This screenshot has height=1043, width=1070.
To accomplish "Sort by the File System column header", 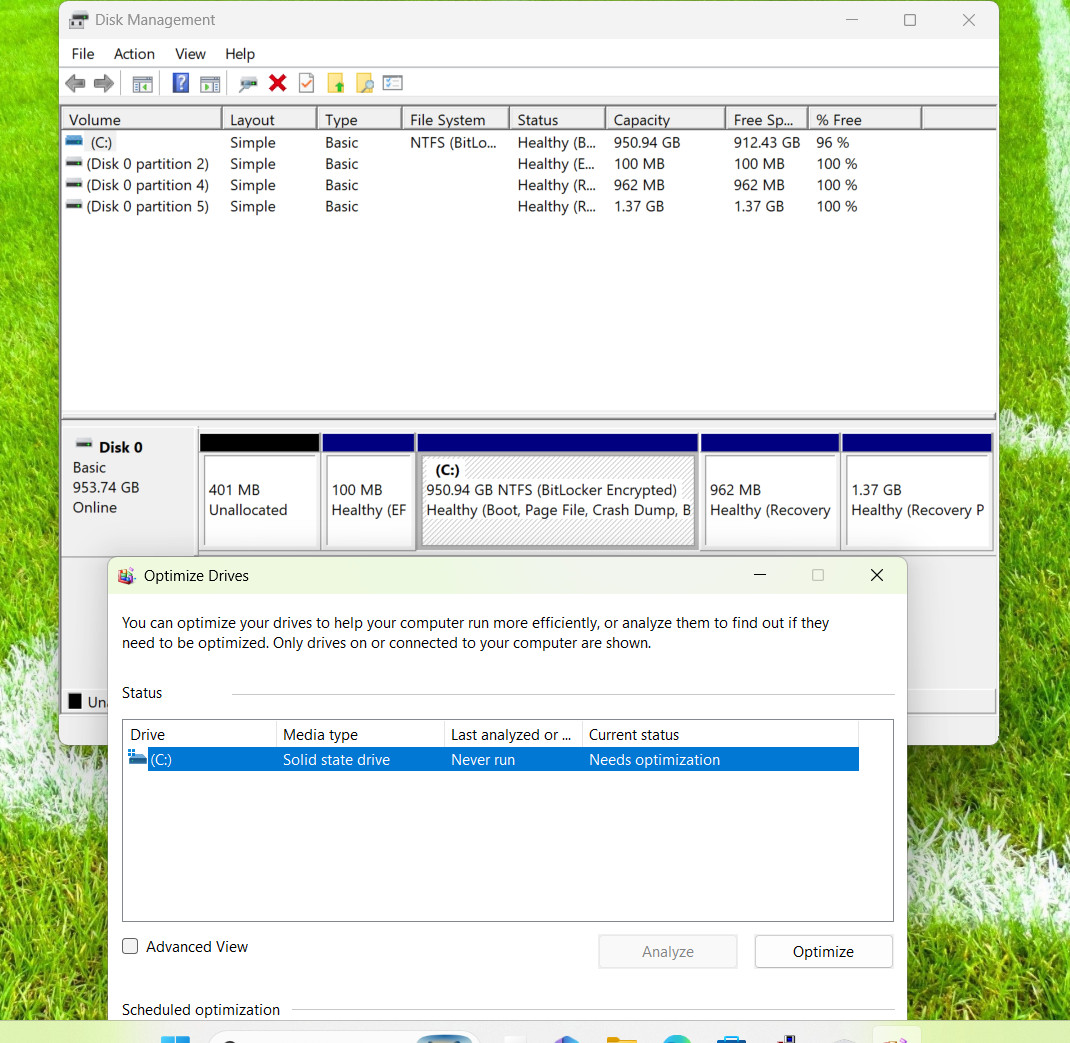I will [455, 119].
